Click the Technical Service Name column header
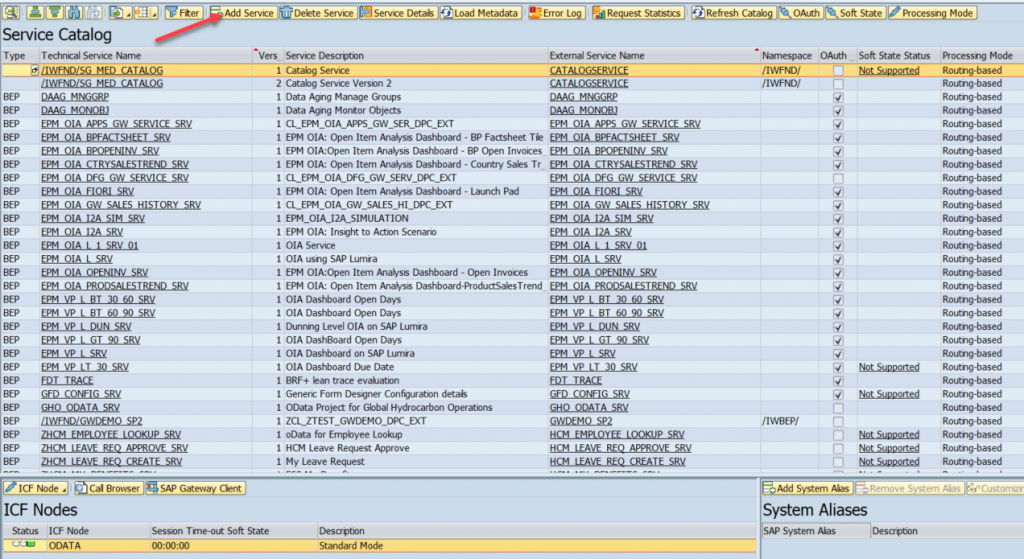The width and height of the screenshot is (1024, 559). point(146,56)
